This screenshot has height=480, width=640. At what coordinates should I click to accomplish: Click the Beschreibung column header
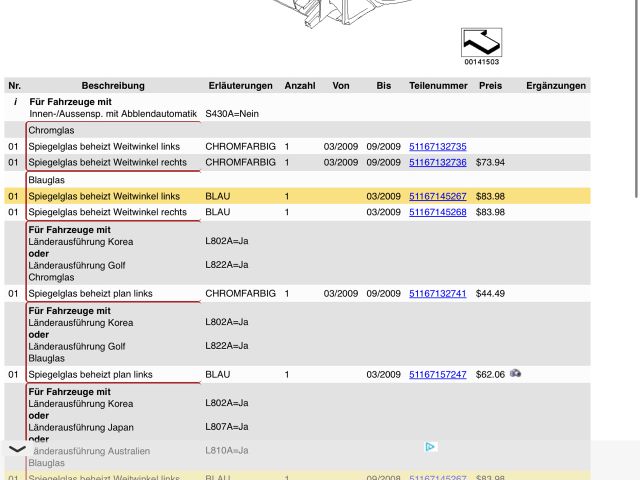pyautogui.click(x=113, y=86)
